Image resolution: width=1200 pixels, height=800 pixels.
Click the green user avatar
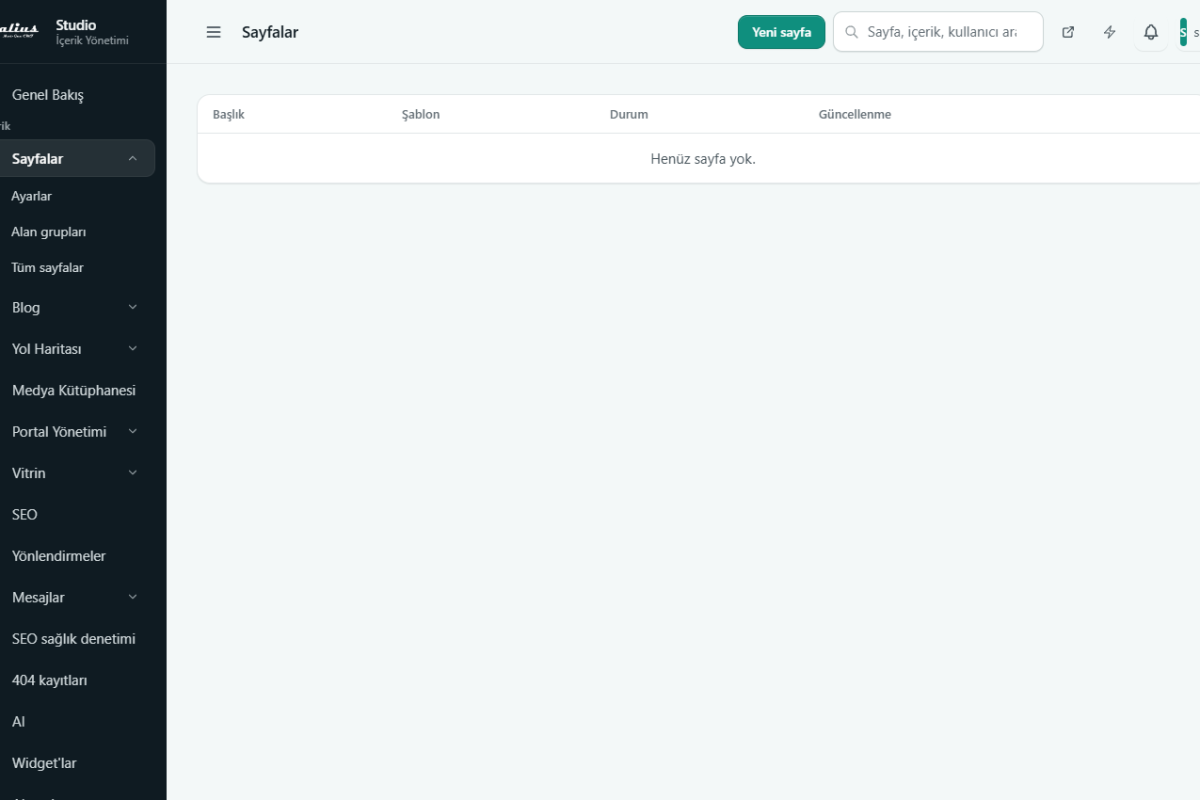pyautogui.click(x=1183, y=32)
